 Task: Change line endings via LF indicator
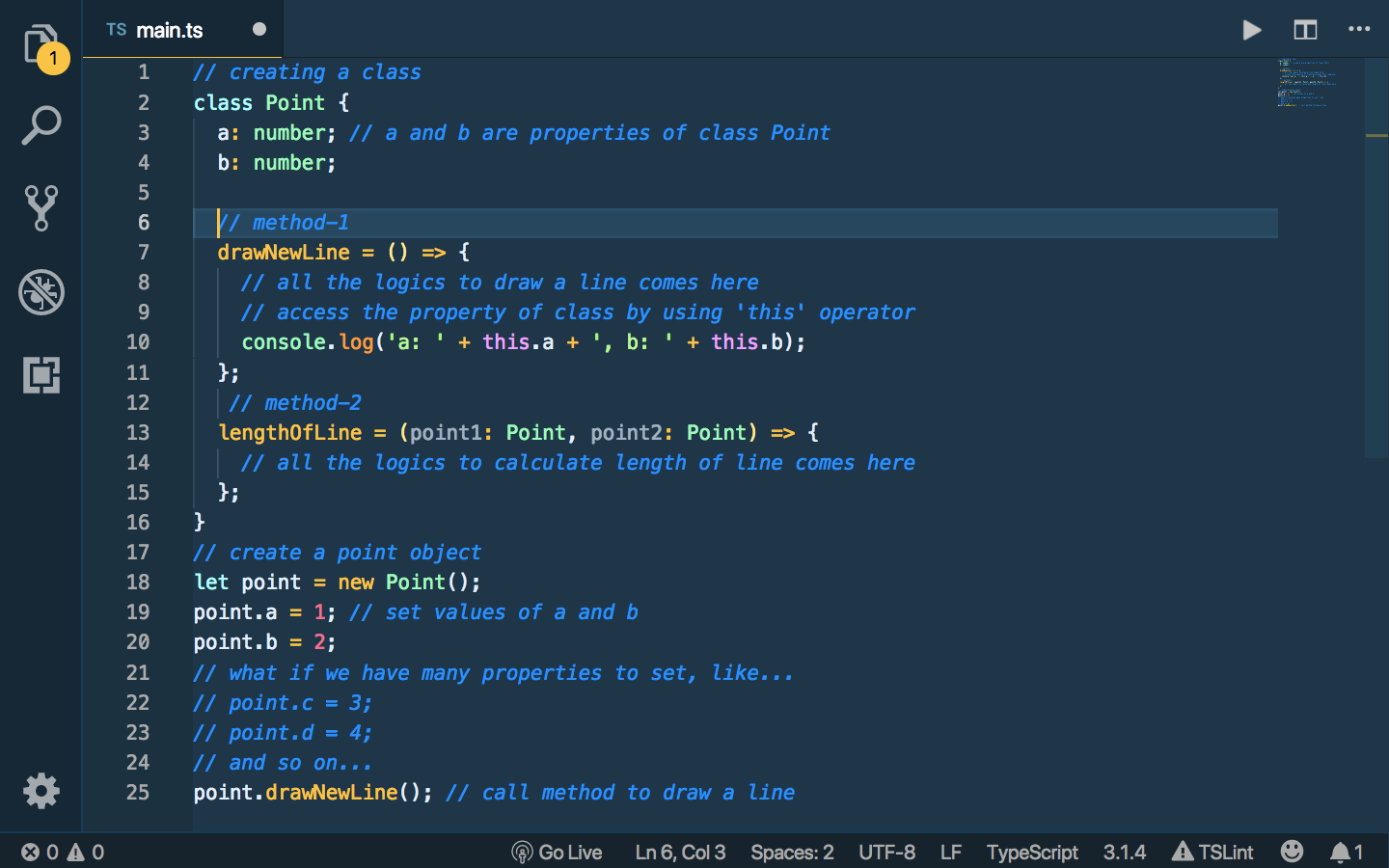coord(950,853)
